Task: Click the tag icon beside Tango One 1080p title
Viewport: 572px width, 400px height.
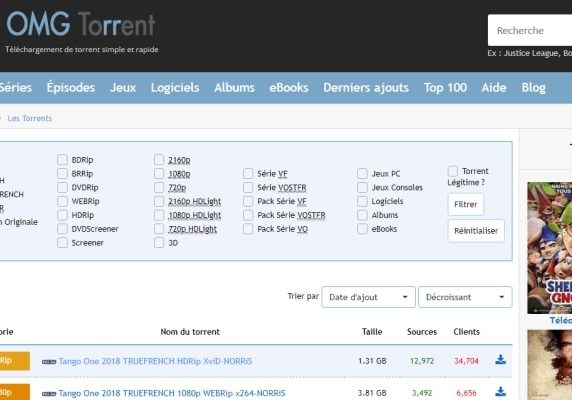Action: (49, 394)
